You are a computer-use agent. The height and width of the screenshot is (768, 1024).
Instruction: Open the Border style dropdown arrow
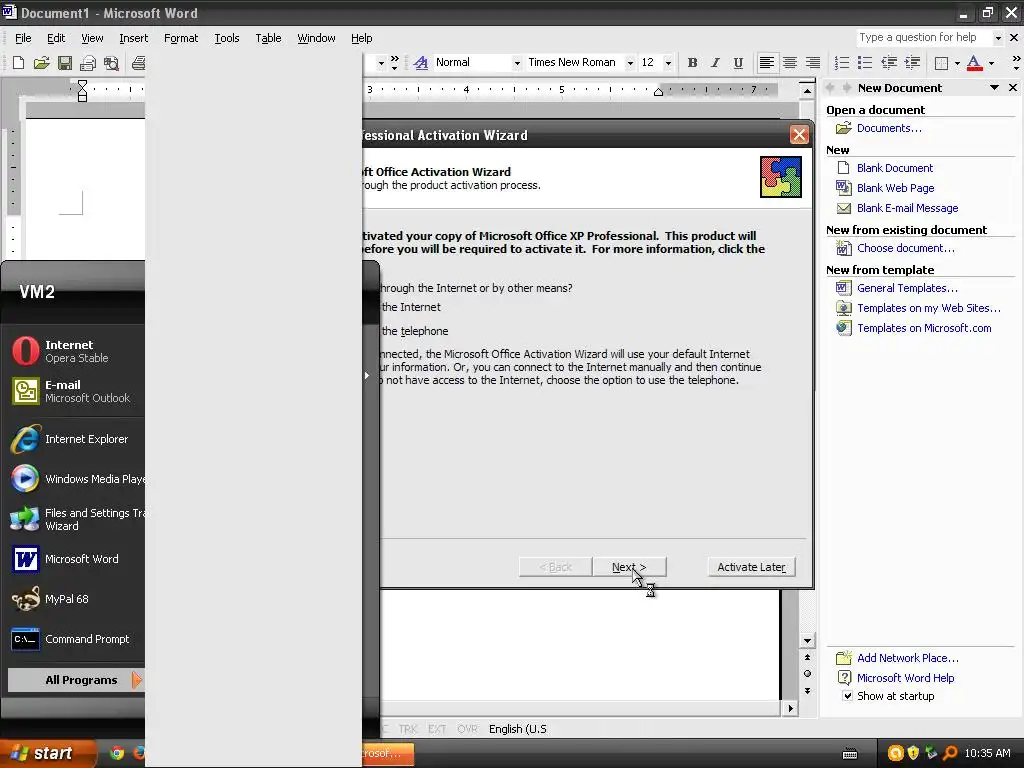957,63
